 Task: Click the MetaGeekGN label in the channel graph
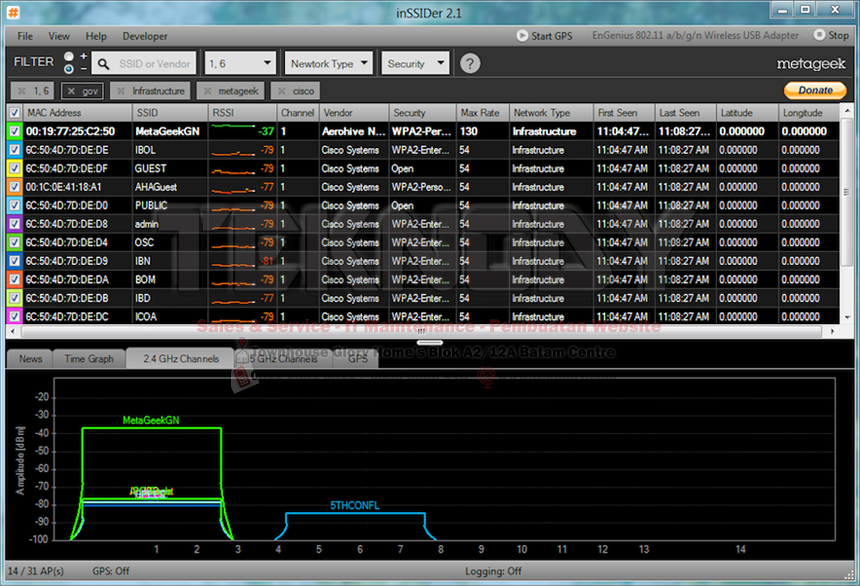click(x=151, y=421)
